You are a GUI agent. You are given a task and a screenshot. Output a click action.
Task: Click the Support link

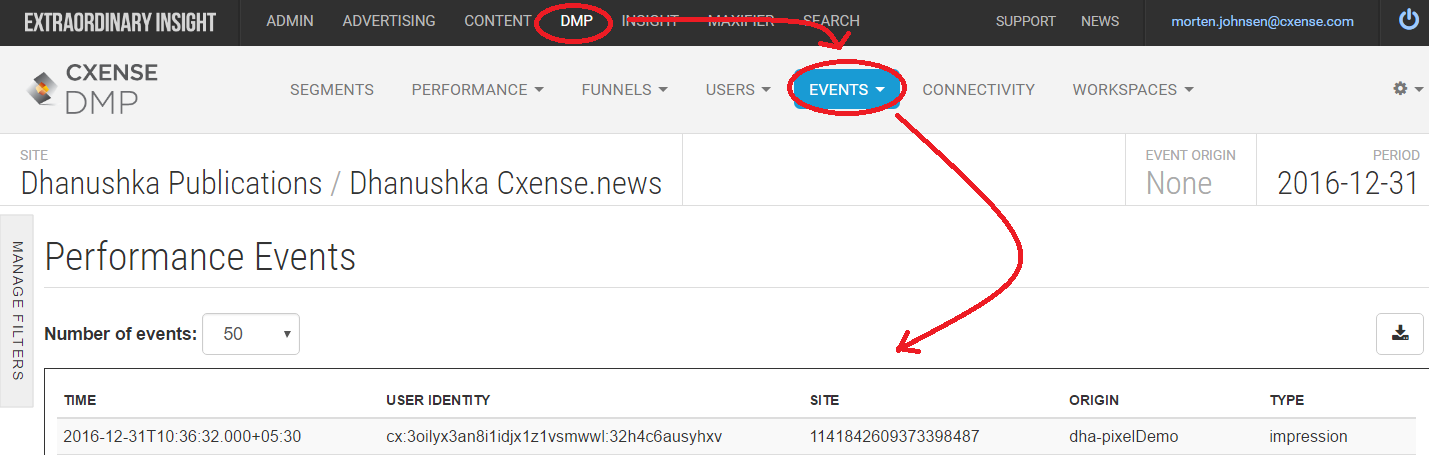coord(1026,21)
